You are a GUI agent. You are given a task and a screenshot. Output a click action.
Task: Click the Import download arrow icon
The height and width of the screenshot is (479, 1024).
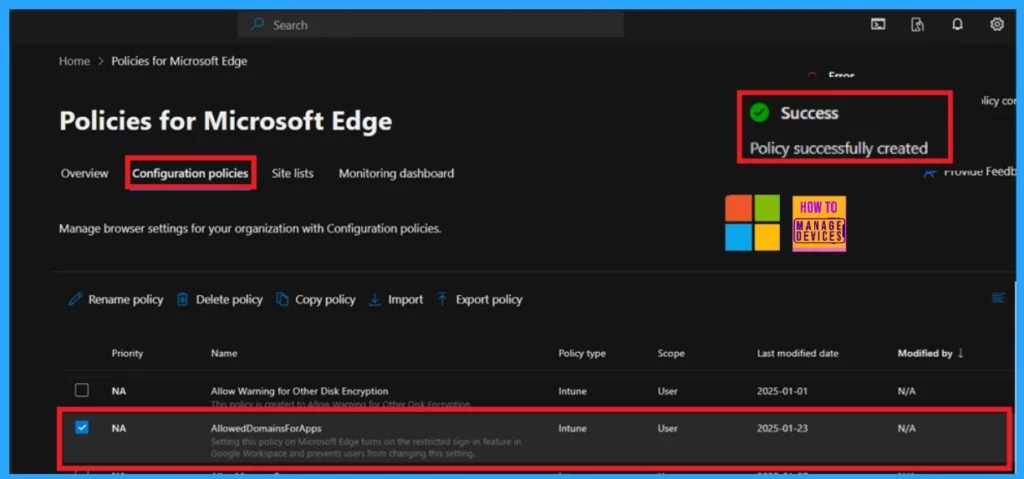click(x=375, y=299)
